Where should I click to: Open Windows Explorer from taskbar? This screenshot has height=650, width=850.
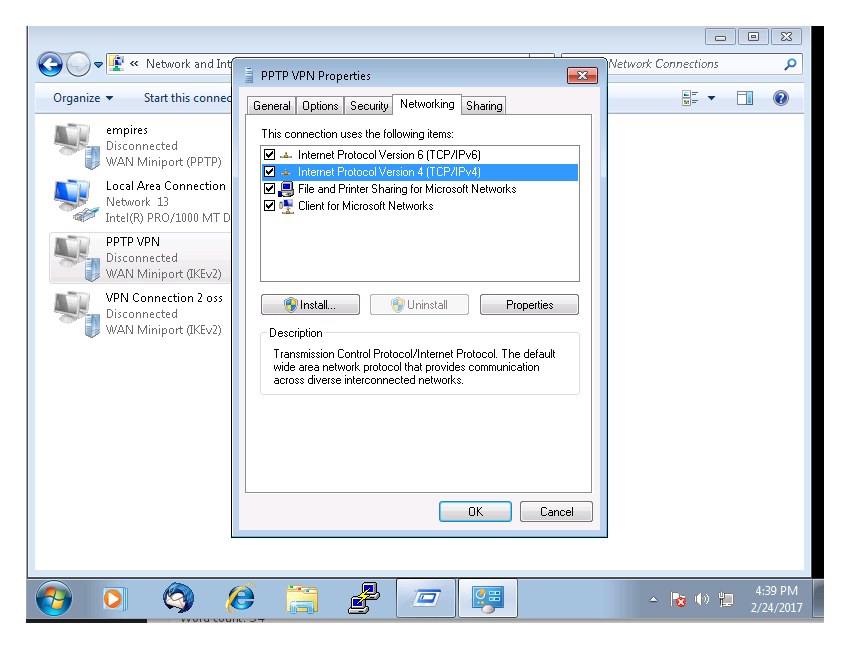pos(302,599)
